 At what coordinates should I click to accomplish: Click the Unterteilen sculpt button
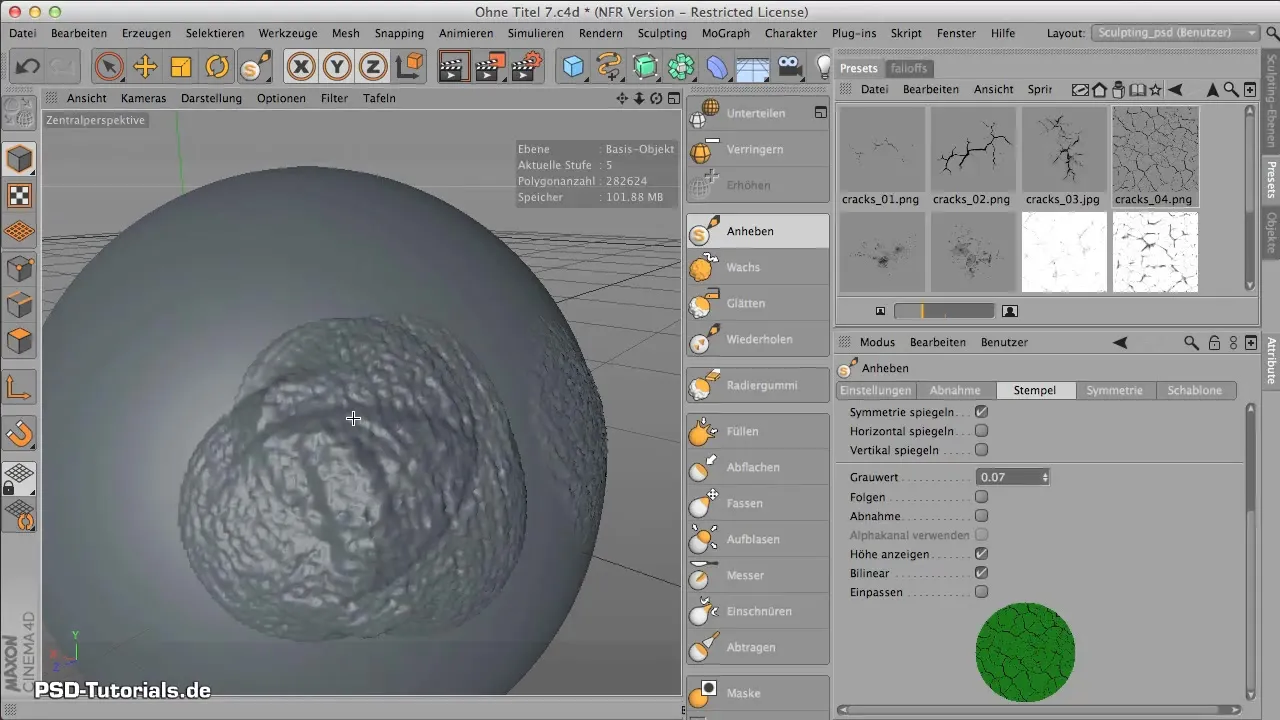pos(758,113)
